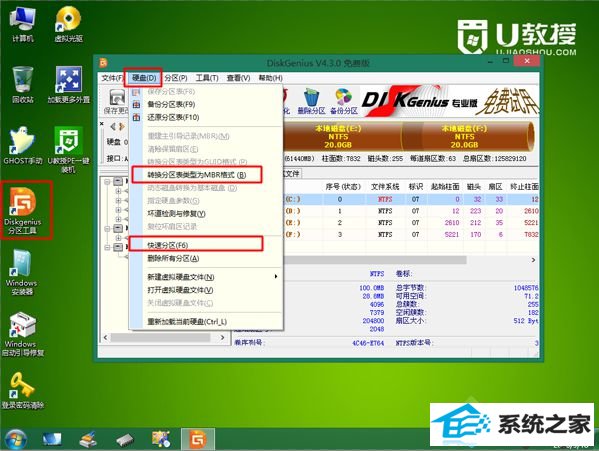Open the Windows安装器 desktop icon
The image size is (599, 451).
[22, 273]
